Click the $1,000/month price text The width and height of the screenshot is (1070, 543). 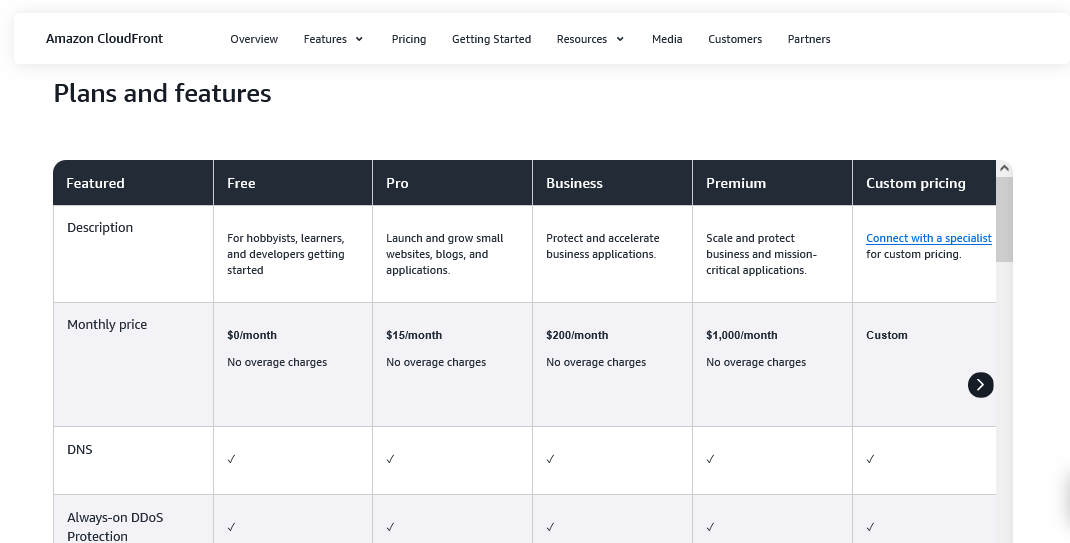click(741, 335)
